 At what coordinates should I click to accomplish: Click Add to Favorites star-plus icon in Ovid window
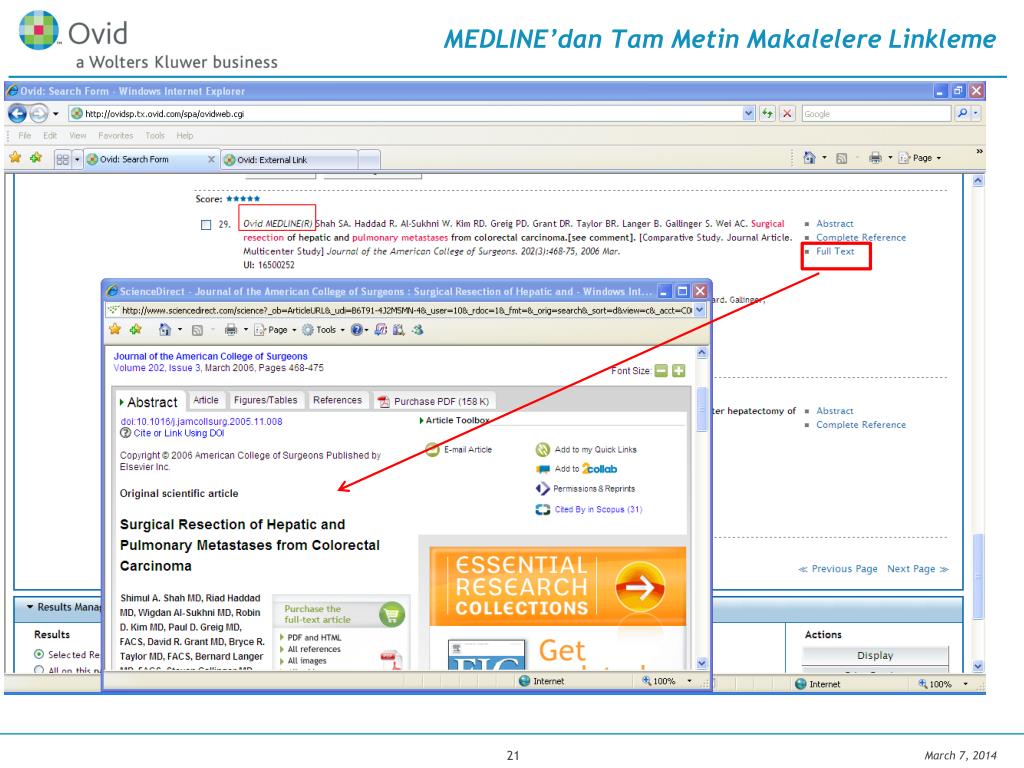36,157
